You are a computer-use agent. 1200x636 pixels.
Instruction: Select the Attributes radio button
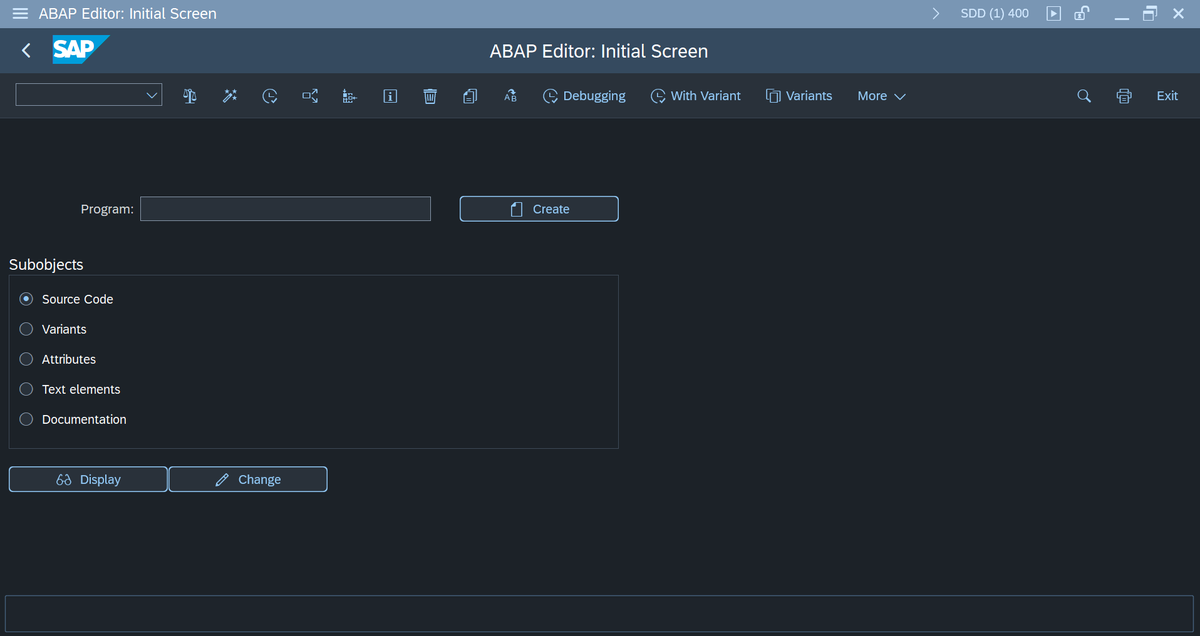click(x=27, y=359)
